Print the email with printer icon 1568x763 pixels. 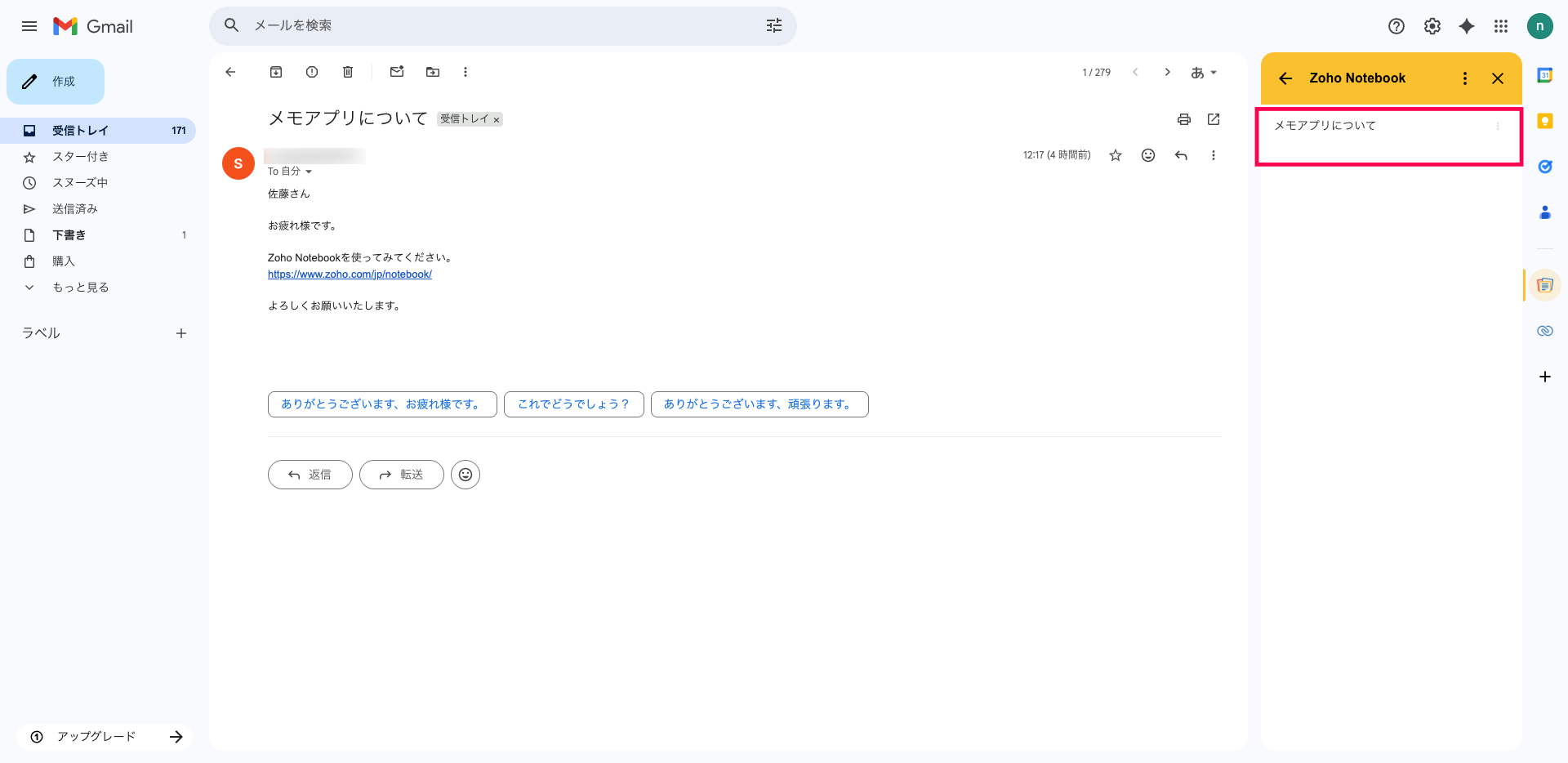click(1183, 119)
